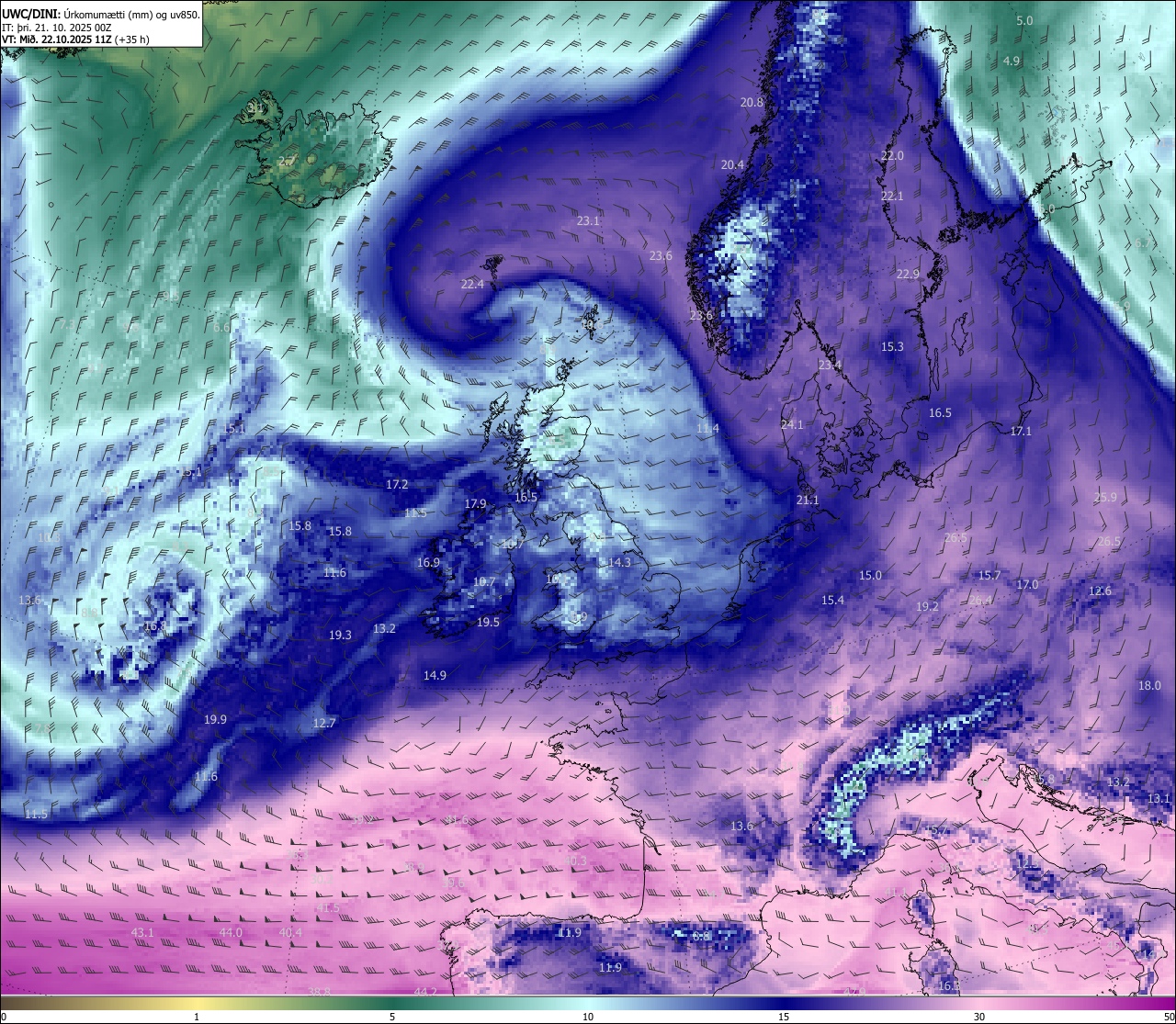Click the map value 17.9
The height and width of the screenshot is (1024, 1176).
pyautogui.click(x=475, y=503)
